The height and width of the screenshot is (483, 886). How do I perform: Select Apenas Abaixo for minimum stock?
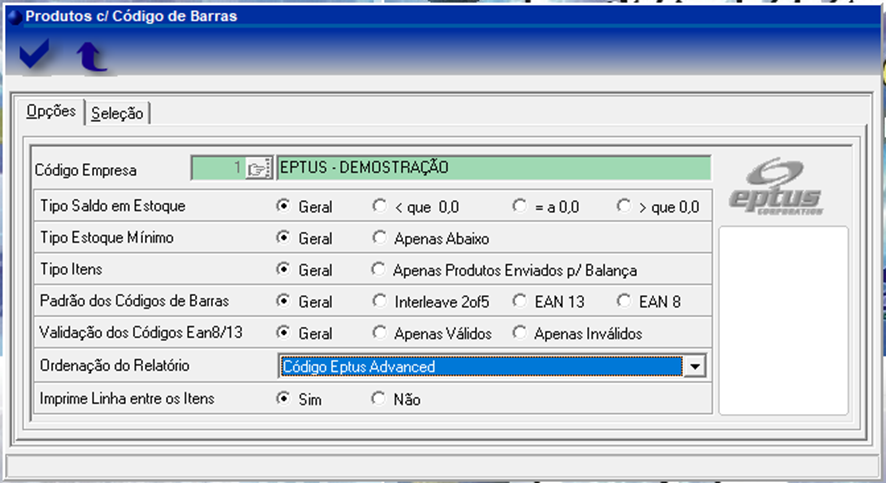379,239
